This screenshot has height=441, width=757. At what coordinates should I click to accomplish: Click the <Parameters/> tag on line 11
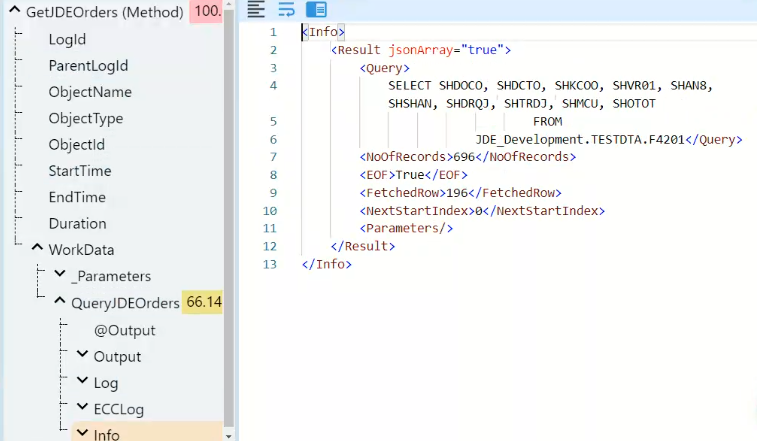pyautogui.click(x=406, y=228)
